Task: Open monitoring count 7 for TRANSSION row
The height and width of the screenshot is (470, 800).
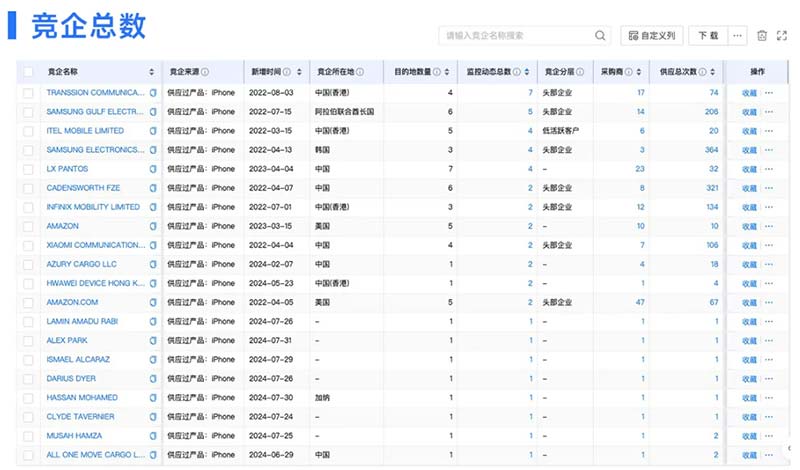Action: pos(530,93)
